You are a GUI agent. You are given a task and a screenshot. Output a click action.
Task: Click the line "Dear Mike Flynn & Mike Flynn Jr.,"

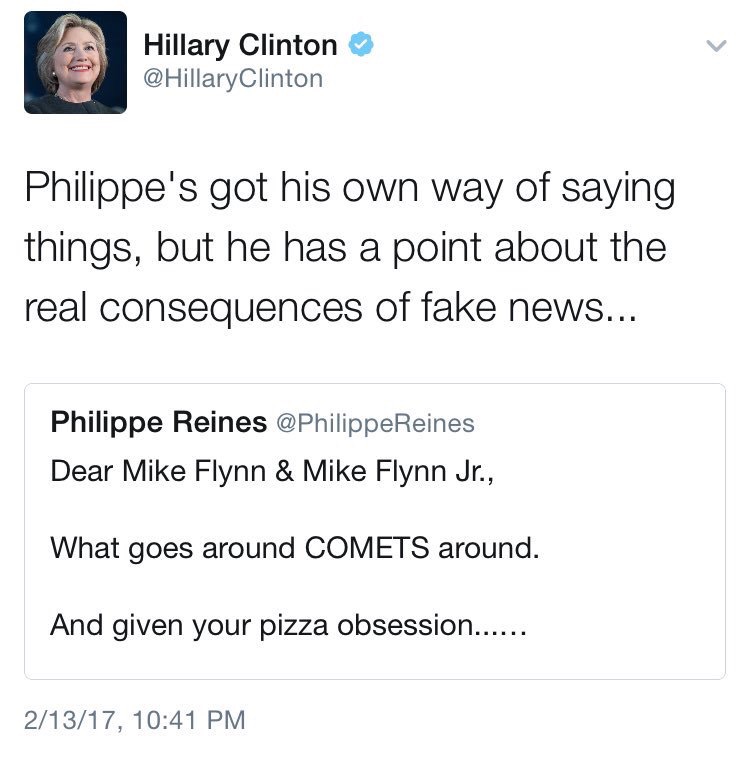[272, 471]
